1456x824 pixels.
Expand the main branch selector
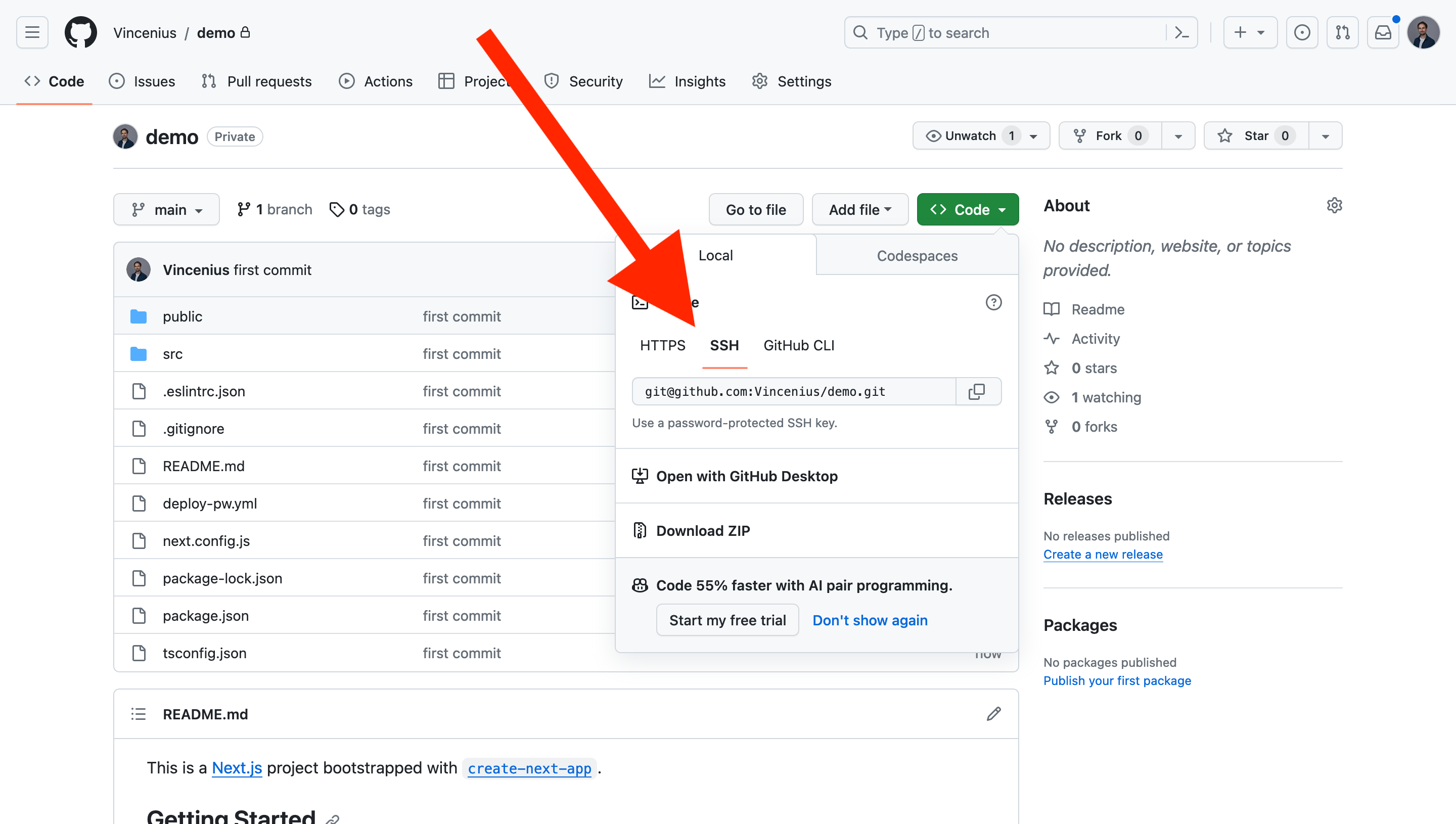pos(167,209)
